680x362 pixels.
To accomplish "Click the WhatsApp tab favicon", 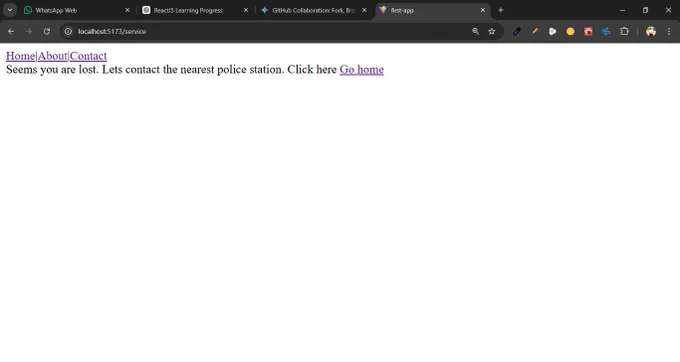I will pos(28,10).
